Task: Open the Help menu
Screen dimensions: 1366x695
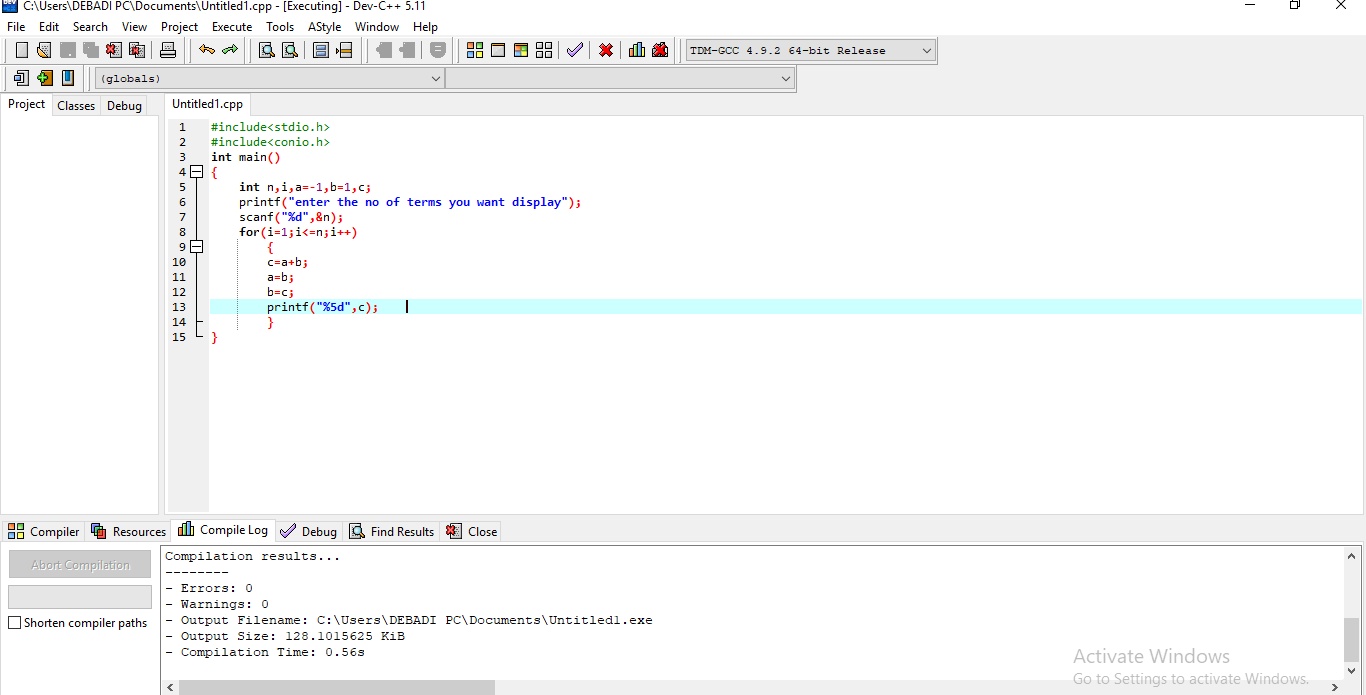Action: point(425,27)
